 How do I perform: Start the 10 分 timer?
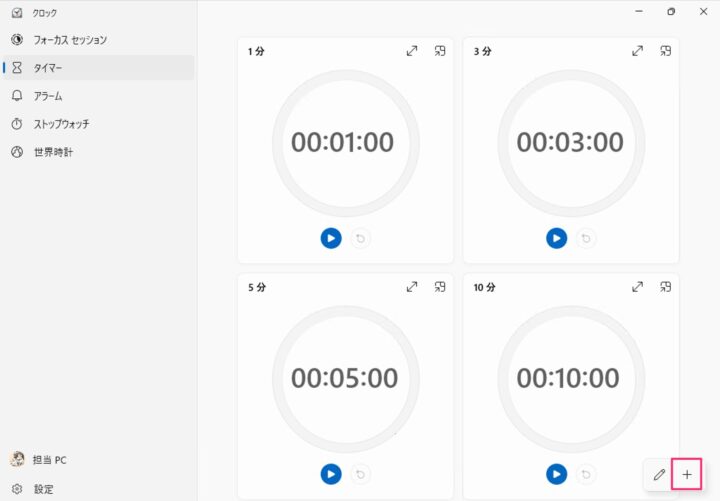pyautogui.click(x=557, y=474)
